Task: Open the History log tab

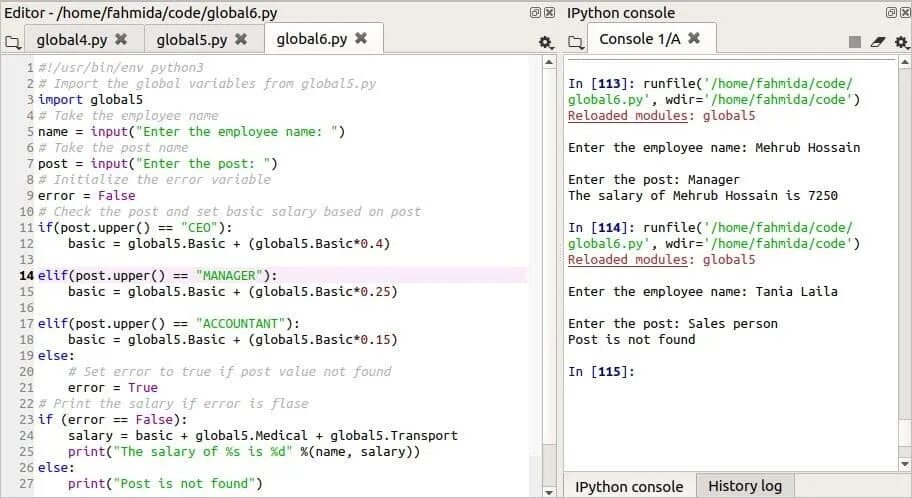Action: point(744,486)
